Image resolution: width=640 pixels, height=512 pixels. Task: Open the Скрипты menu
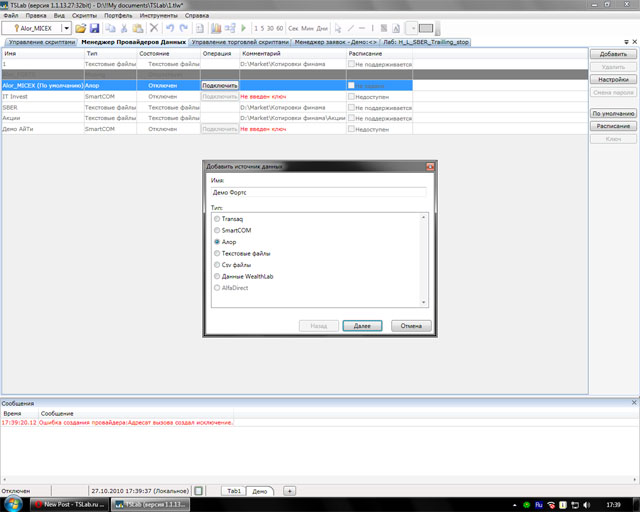(x=84, y=16)
